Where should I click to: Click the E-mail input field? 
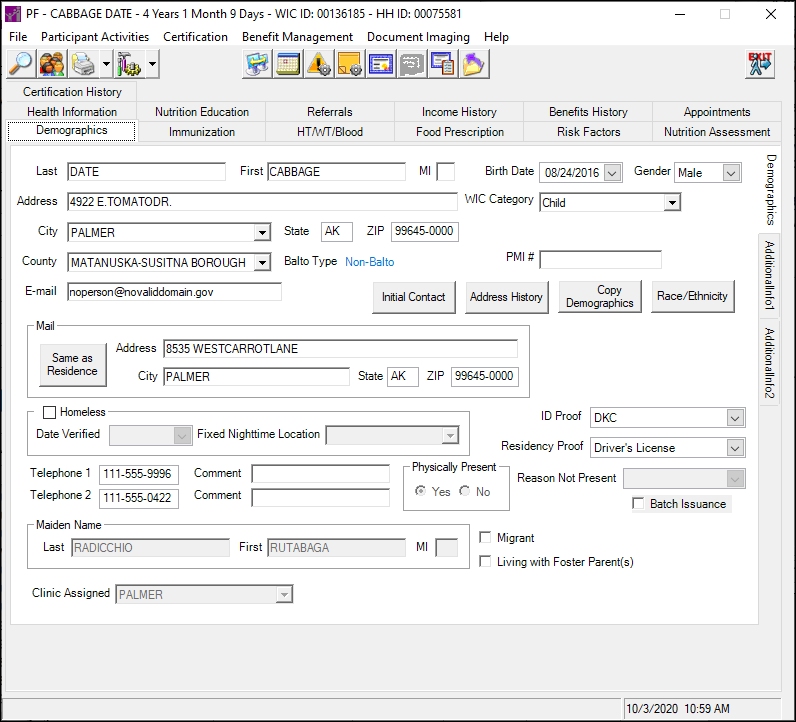[174, 292]
